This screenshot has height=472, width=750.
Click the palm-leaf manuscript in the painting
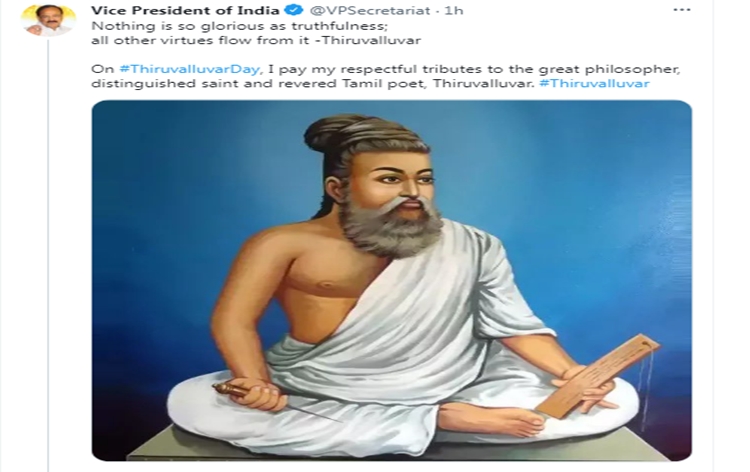pos(598,375)
